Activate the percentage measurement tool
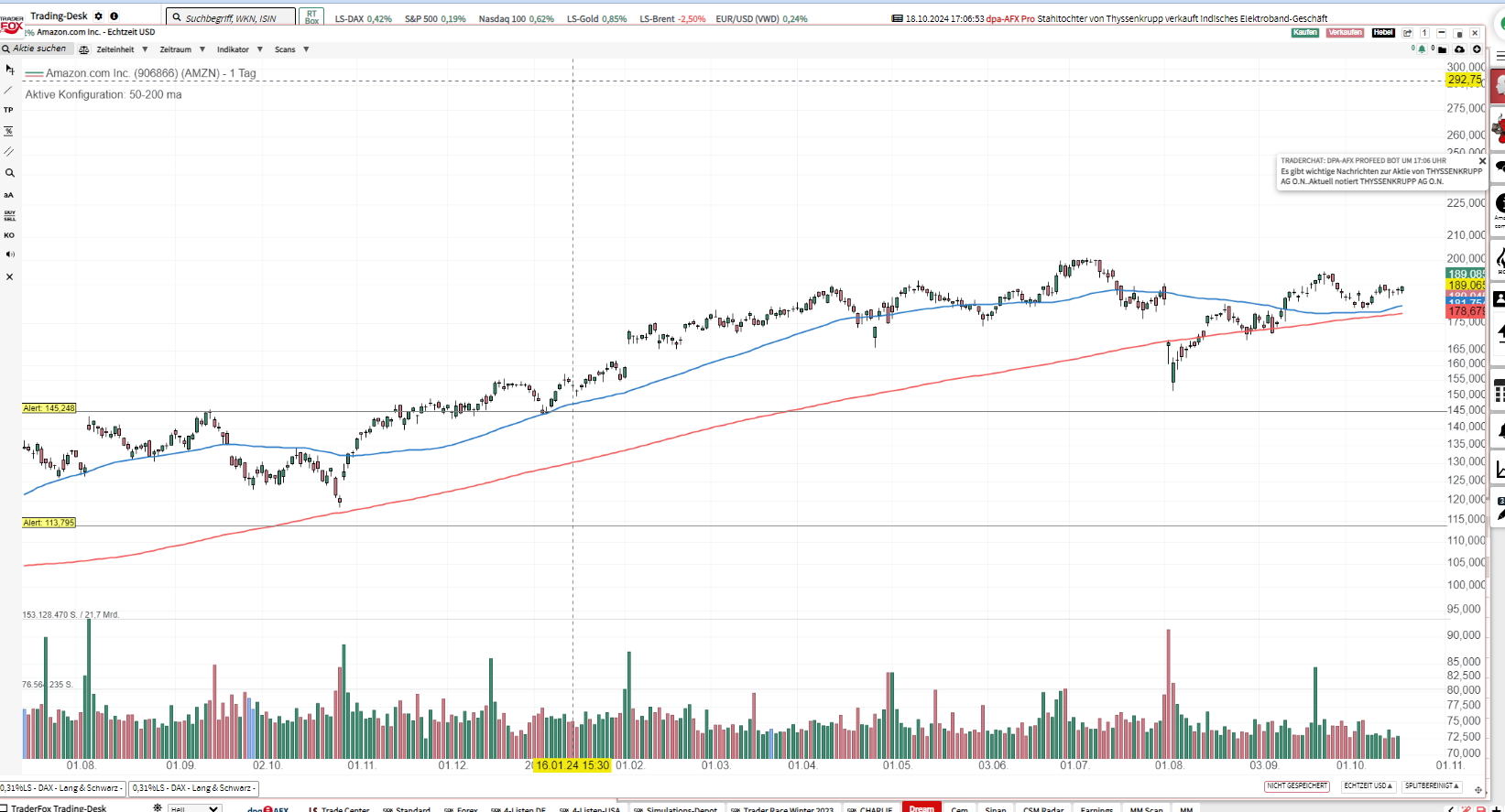The width and height of the screenshot is (1505, 812). point(8,131)
